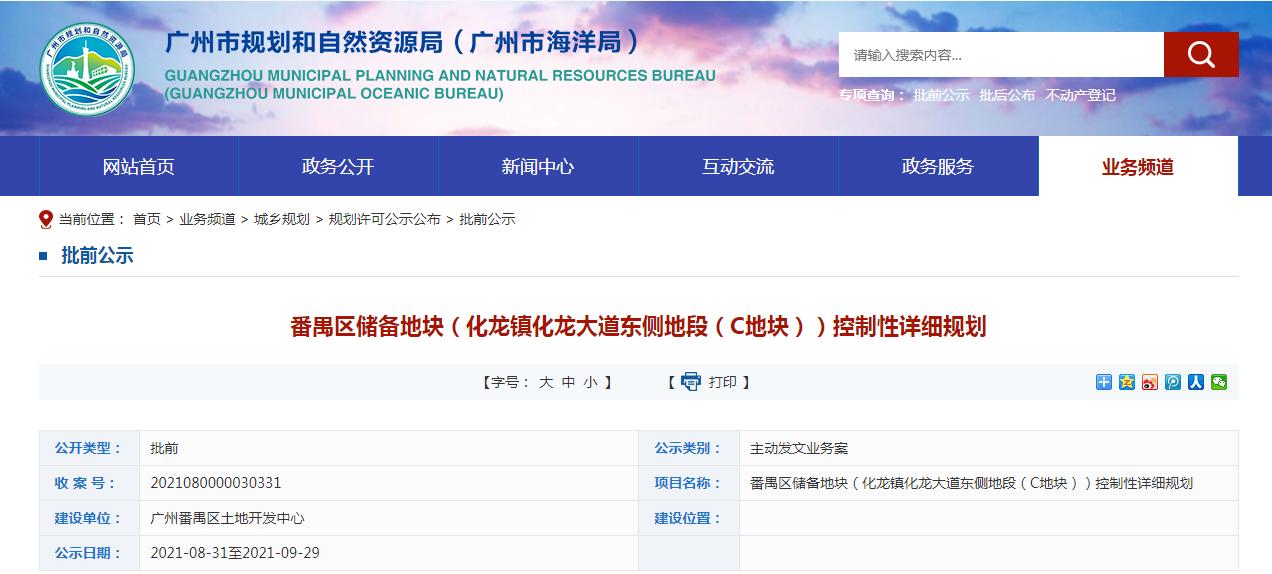This screenshot has width=1272, height=574.
Task: Click the 公示日期 label cell
Action: [89, 553]
